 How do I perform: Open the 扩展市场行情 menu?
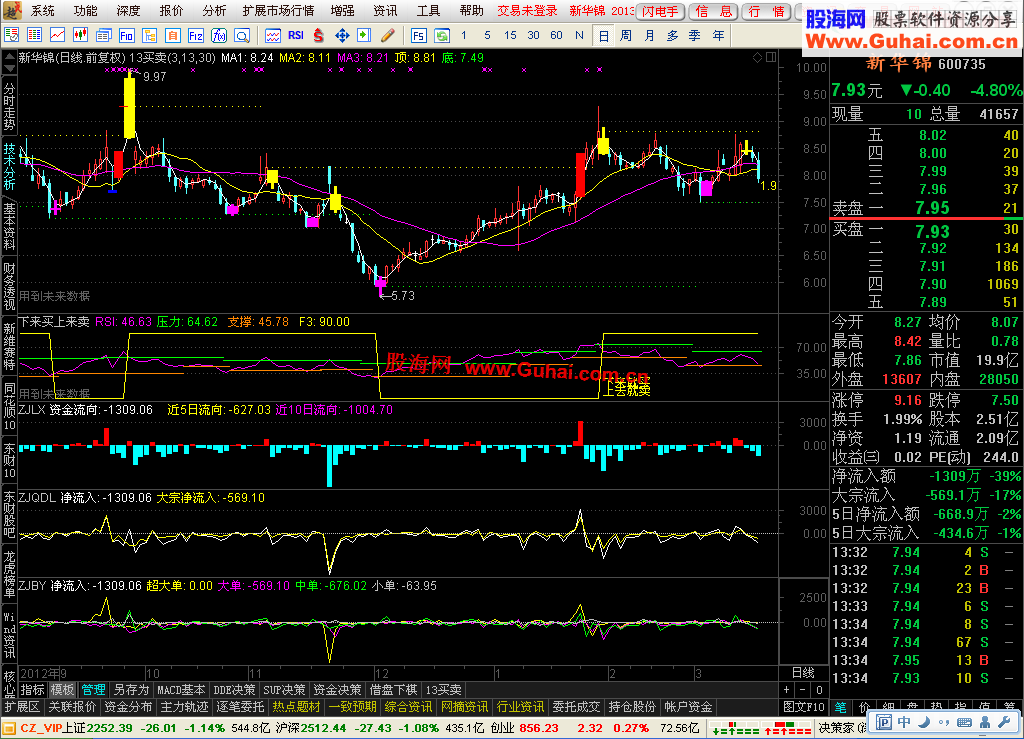pyautogui.click(x=278, y=10)
